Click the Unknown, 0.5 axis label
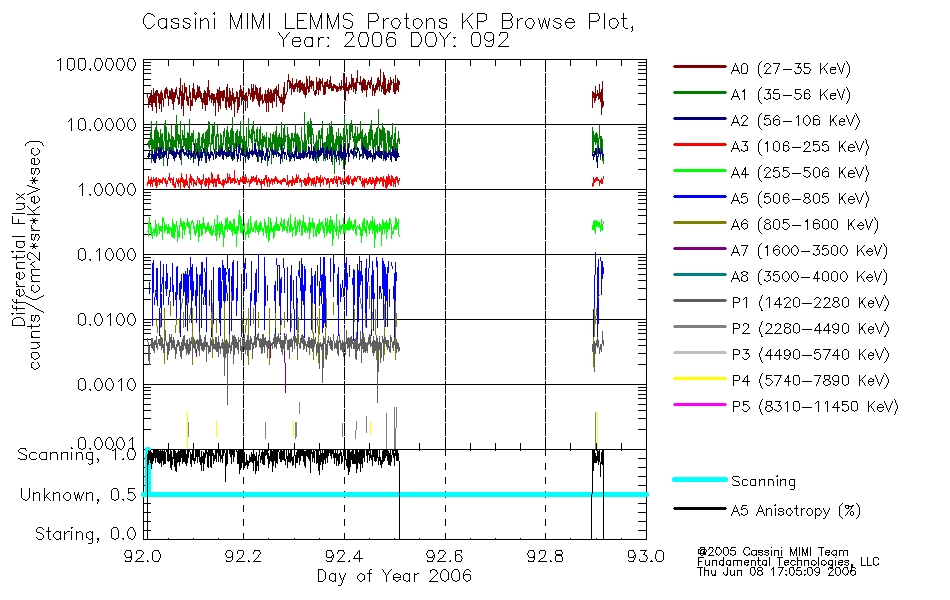This screenshot has height=600, width=950. point(78,495)
